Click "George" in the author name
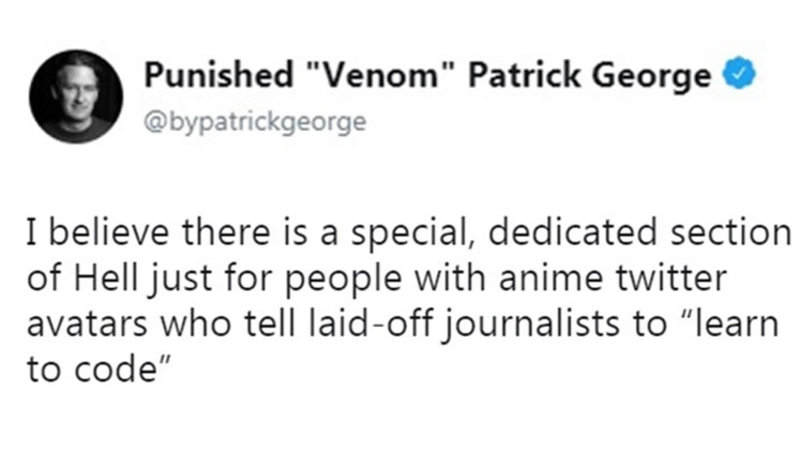The image size is (800, 450). [652, 77]
